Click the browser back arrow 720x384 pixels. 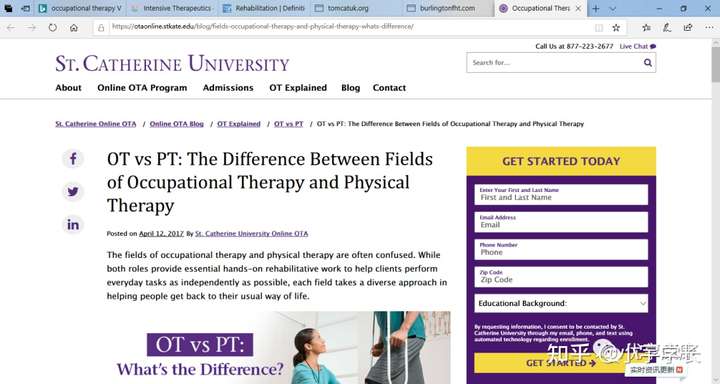point(11,28)
